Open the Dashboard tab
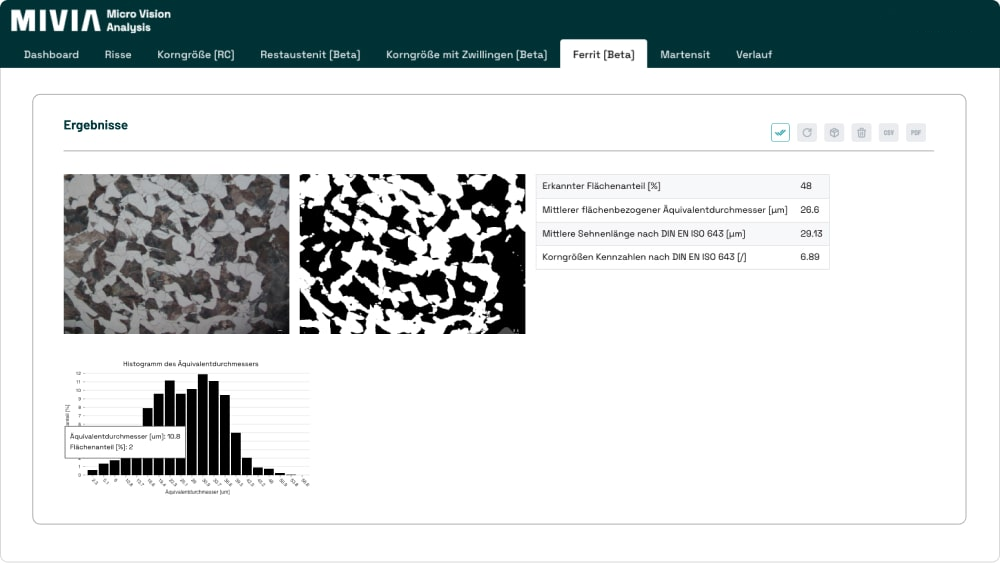1000x563 pixels. [x=51, y=54]
